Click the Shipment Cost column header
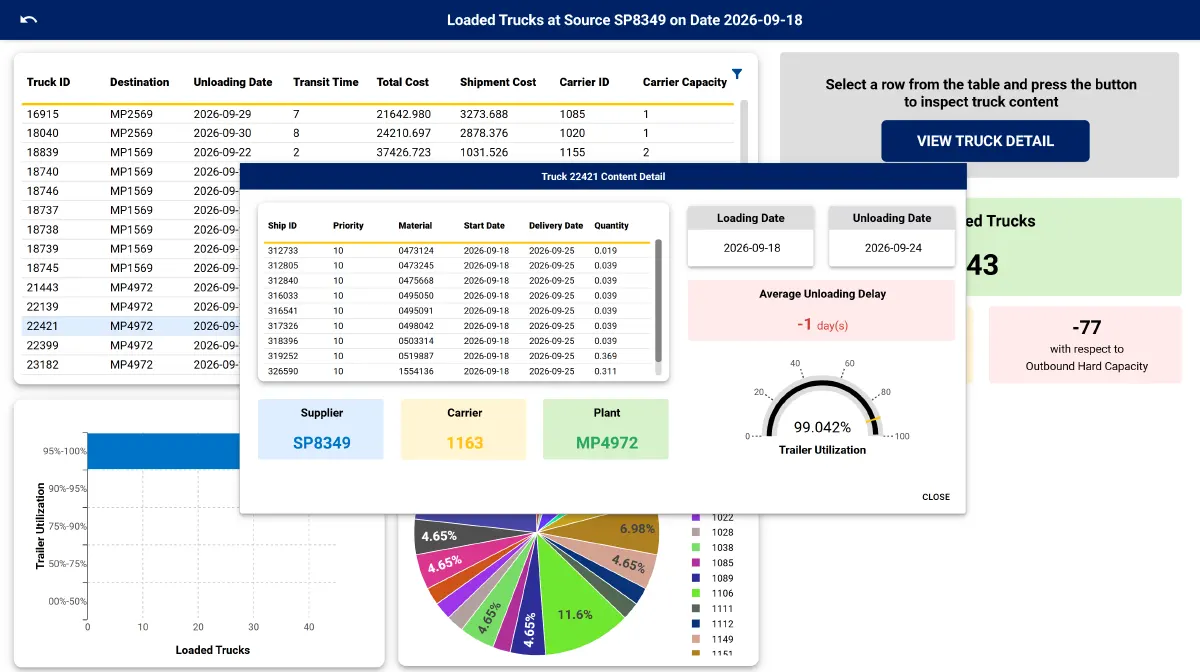 [x=498, y=82]
